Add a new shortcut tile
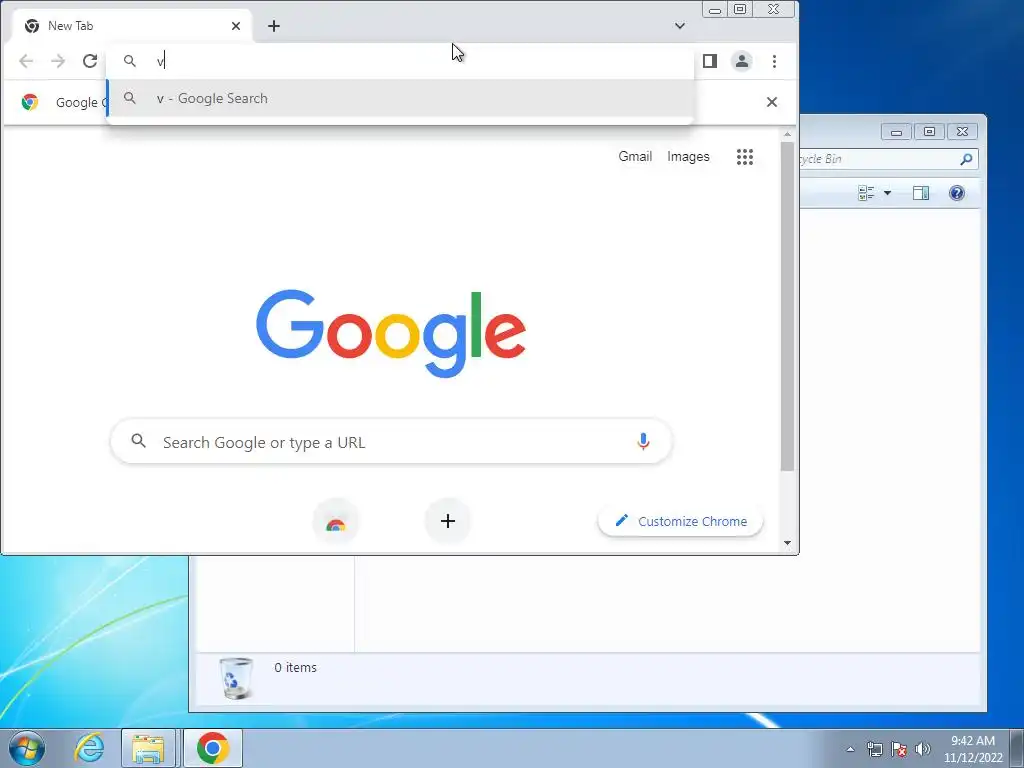Screen dimensions: 1024x768 coord(448,521)
